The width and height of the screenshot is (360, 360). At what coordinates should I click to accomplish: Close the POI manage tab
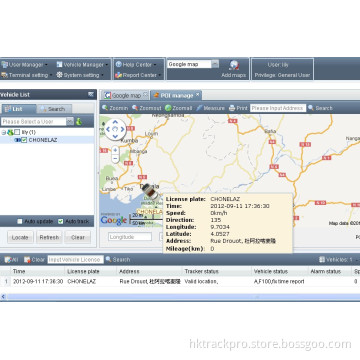(x=197, y=95)
